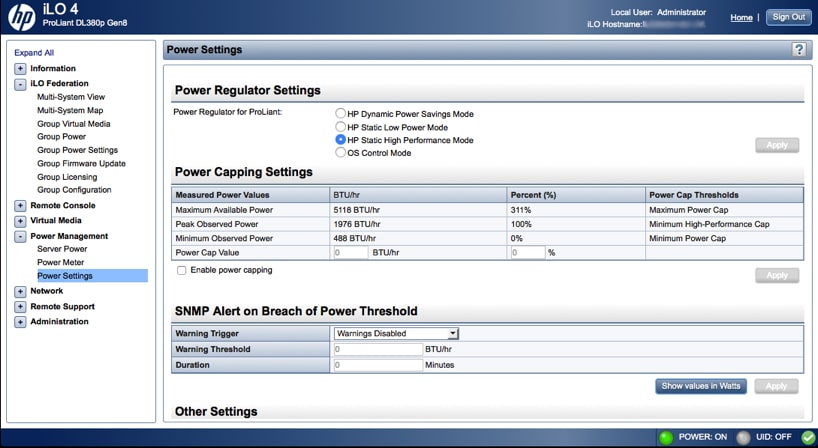The width and height of the screenshot is (818, 448).
Task: Click the Home link
Action: (741, 17)
